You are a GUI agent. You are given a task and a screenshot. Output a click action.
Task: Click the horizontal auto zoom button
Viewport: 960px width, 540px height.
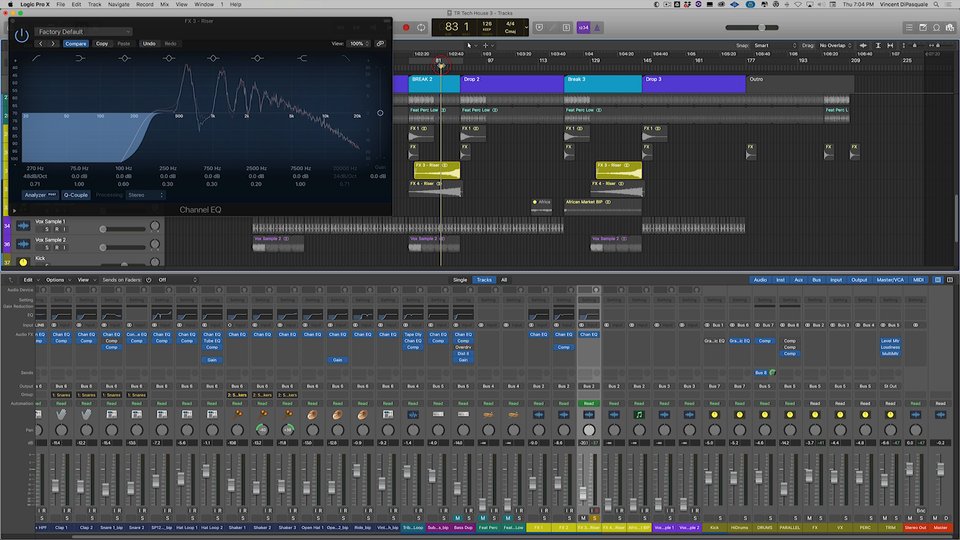(x=890, y=45)
